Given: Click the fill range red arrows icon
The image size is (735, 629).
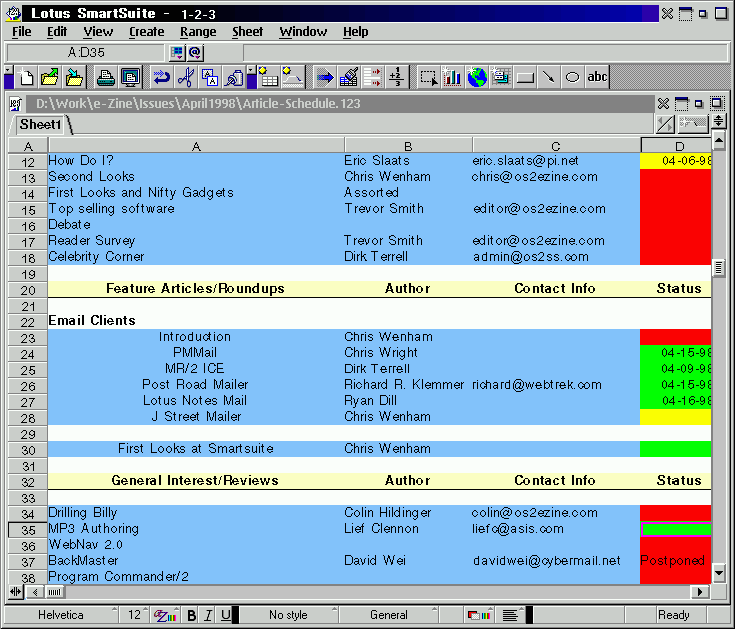Looking at the screenshot, I should (373, 77).
